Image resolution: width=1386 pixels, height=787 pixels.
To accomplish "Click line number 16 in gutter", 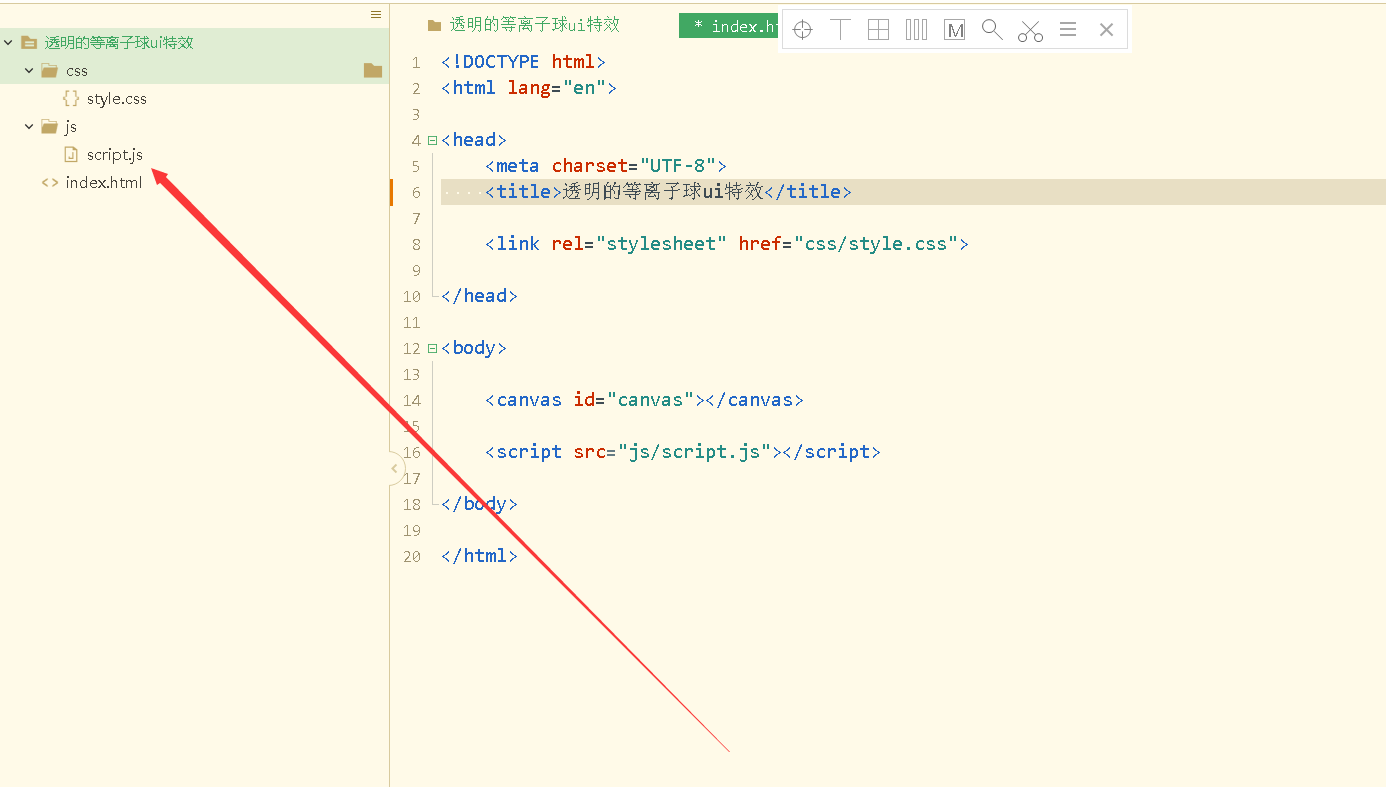I will pos(412,453).
